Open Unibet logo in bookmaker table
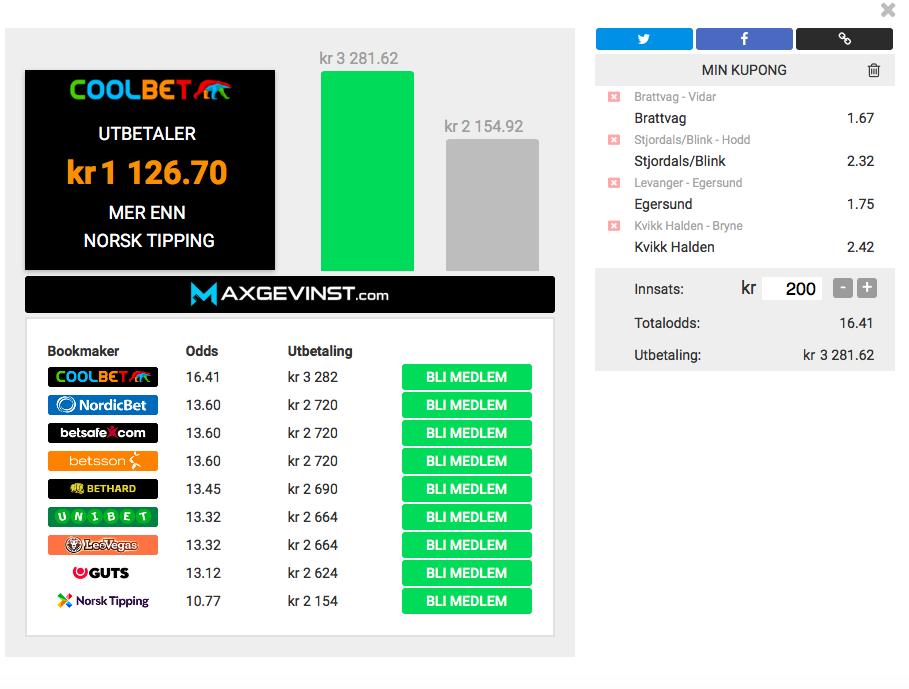The image size is (909, 689). [x=103, y=517]
